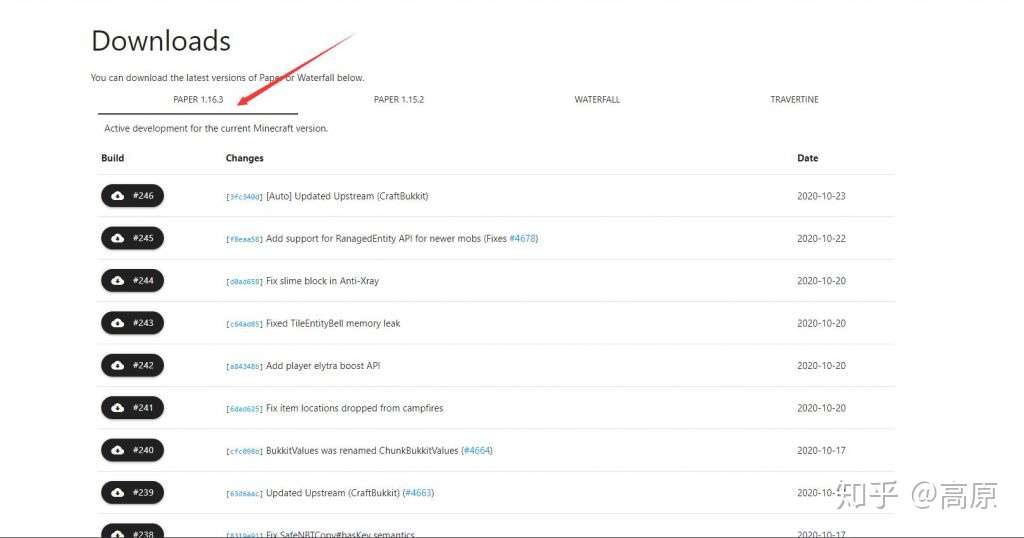Download build #239 via cloud icon
Viewport: 1024px width, 538px height.
(118, 493)
